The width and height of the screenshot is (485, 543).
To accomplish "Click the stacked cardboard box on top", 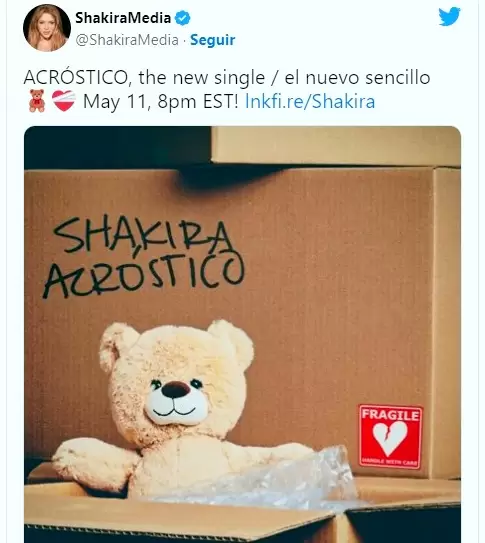I will [x=336, y=145].
